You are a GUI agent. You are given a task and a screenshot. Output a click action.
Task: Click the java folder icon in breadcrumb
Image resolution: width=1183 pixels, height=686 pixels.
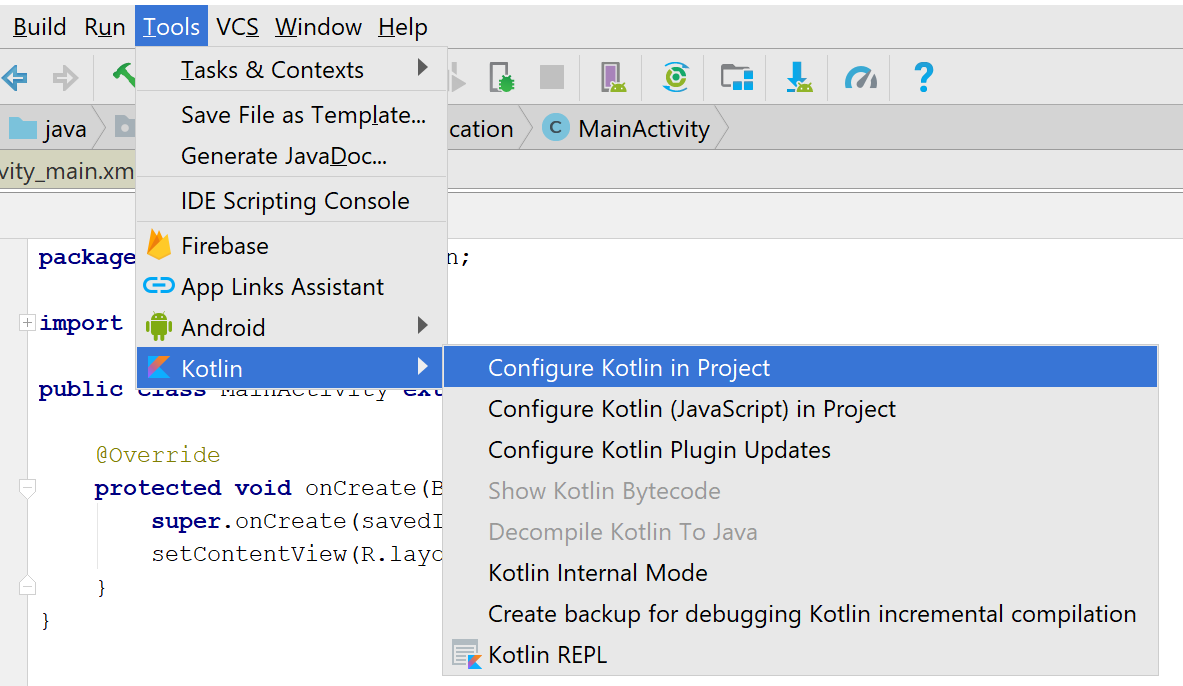point(23,128)
